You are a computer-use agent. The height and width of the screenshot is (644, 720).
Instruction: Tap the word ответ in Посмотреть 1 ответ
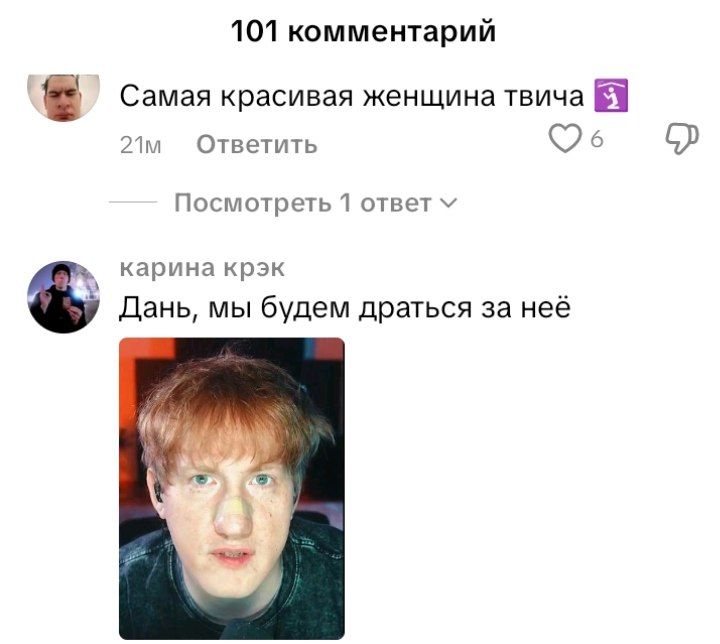[x=396, y=203]
